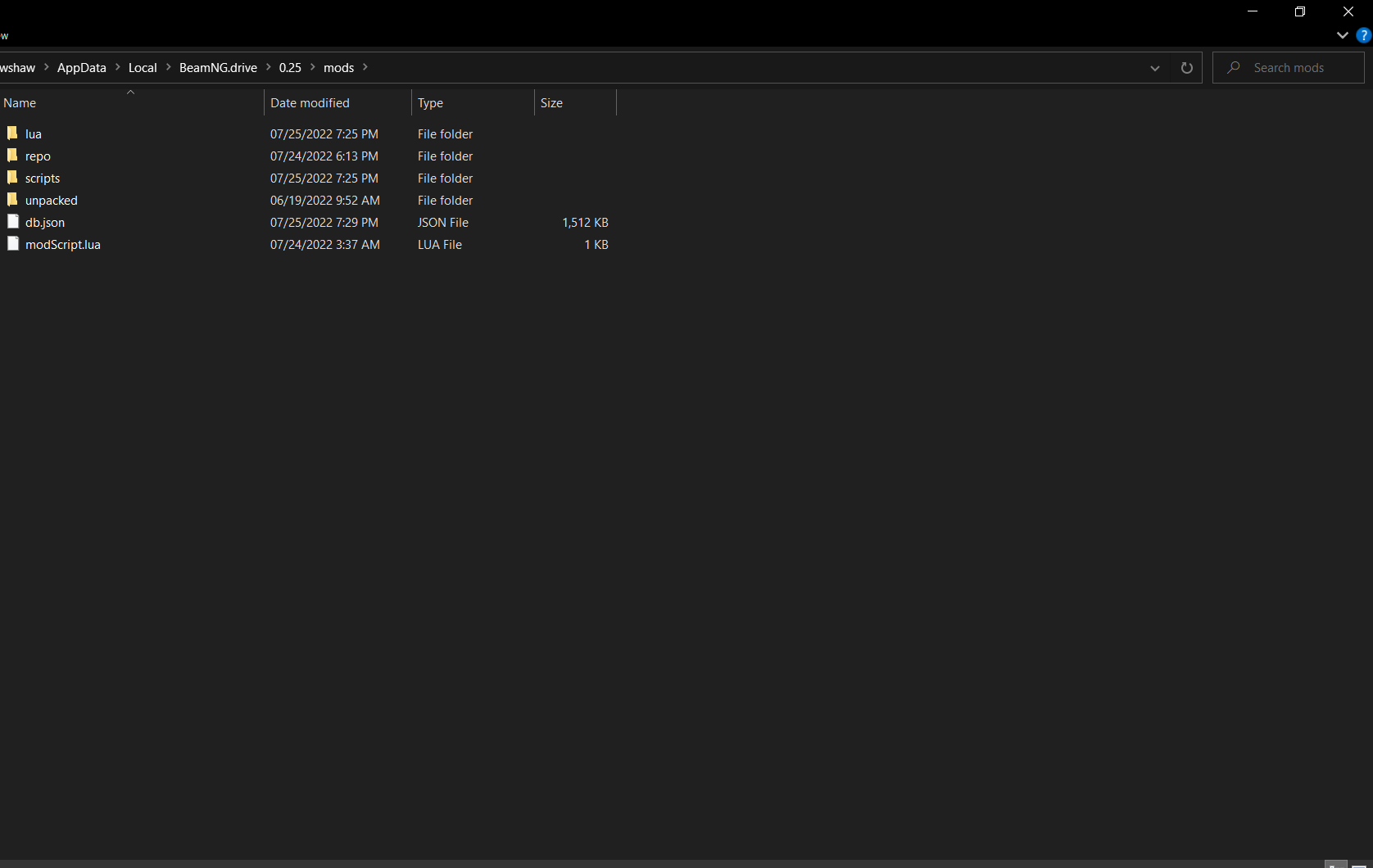Viewport: 1373px width, 868px height.
Task: Click date 07/25/2022 7:29 PM
Action: tap(324, 223)
